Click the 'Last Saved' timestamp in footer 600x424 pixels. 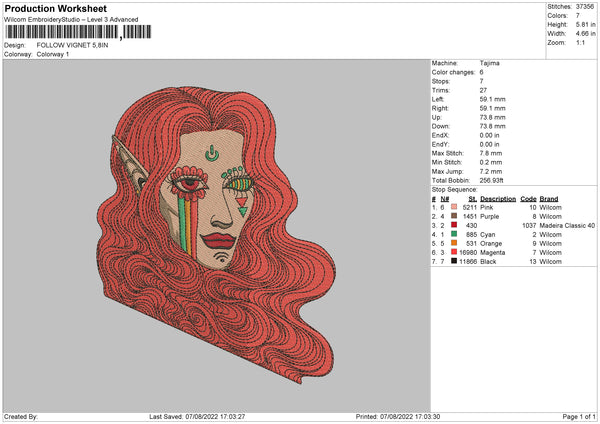coord(197,416)
